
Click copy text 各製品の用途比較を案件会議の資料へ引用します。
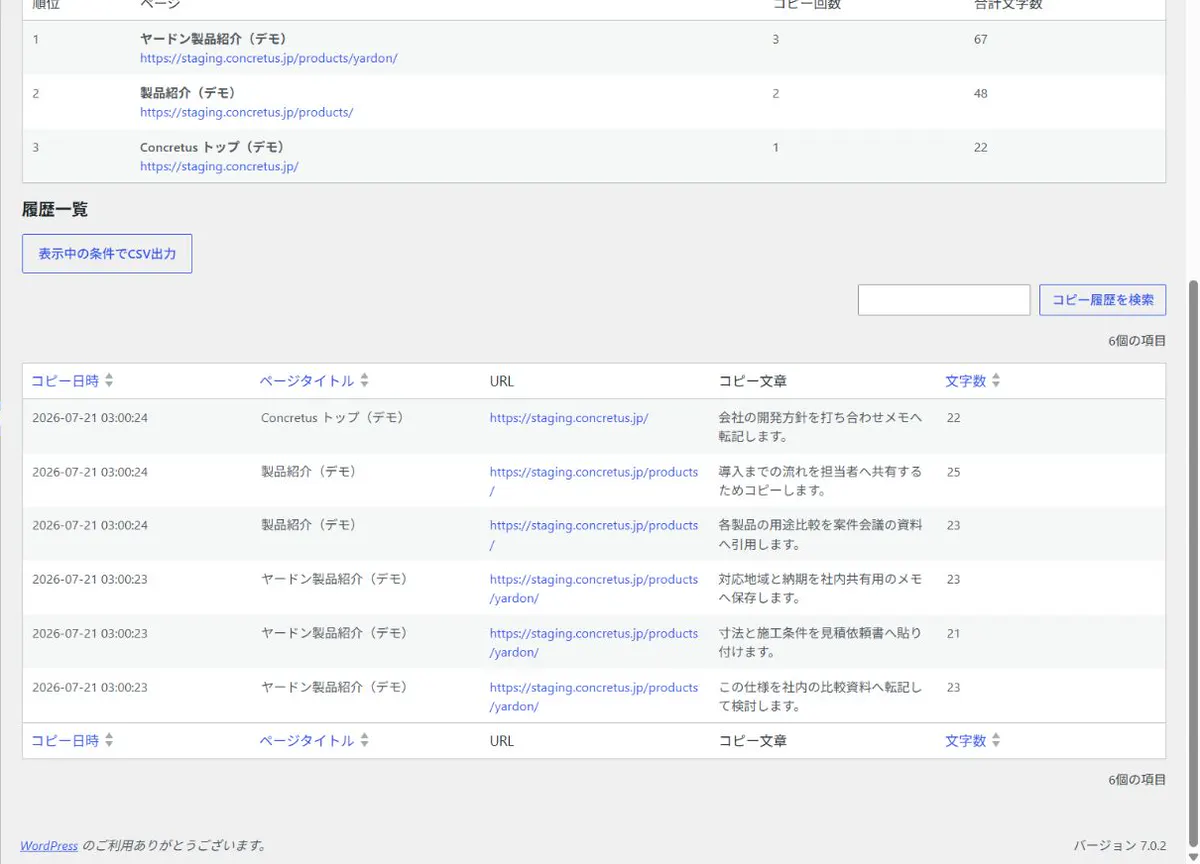pos(820,535)
